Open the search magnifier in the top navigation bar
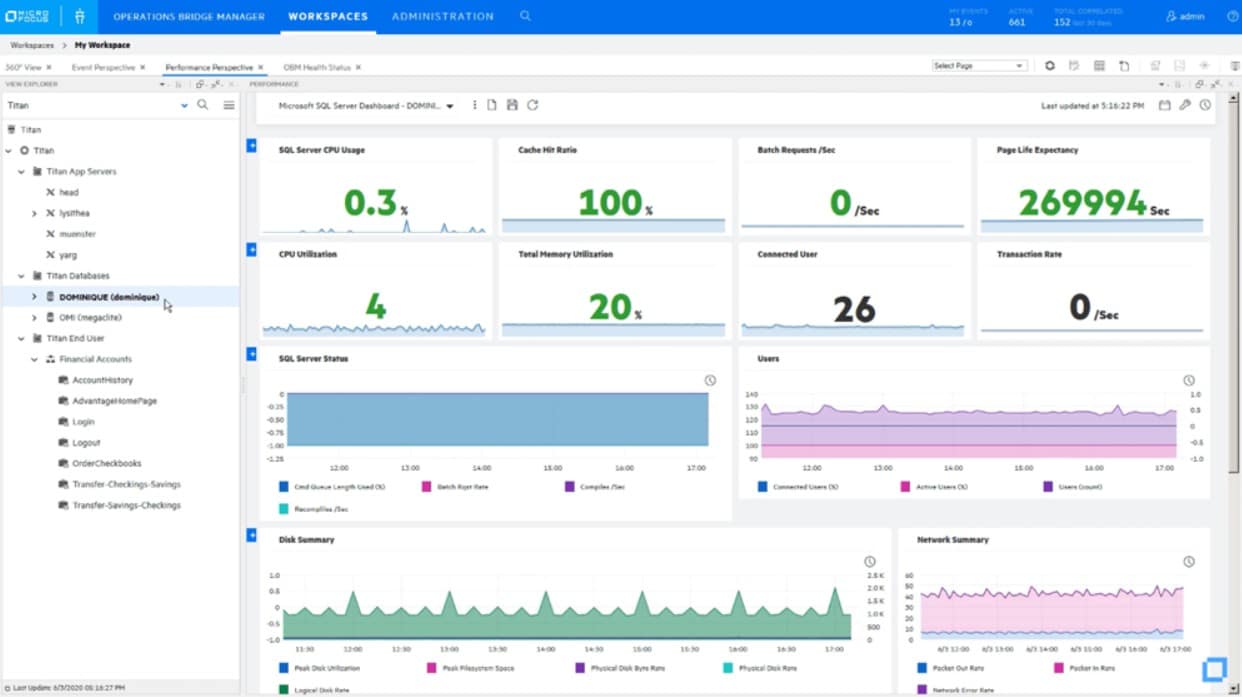1242x697 pixels. point(525,16)
